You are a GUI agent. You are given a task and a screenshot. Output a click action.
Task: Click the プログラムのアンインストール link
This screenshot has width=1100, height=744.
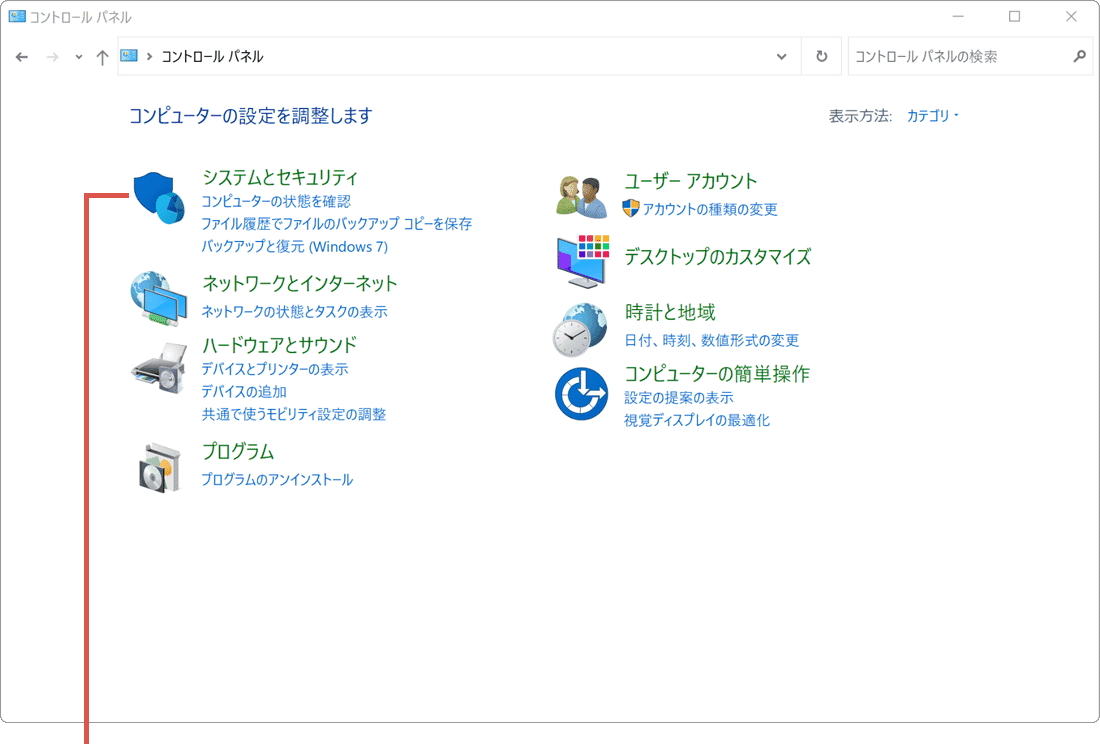click(x=277, y=479)
